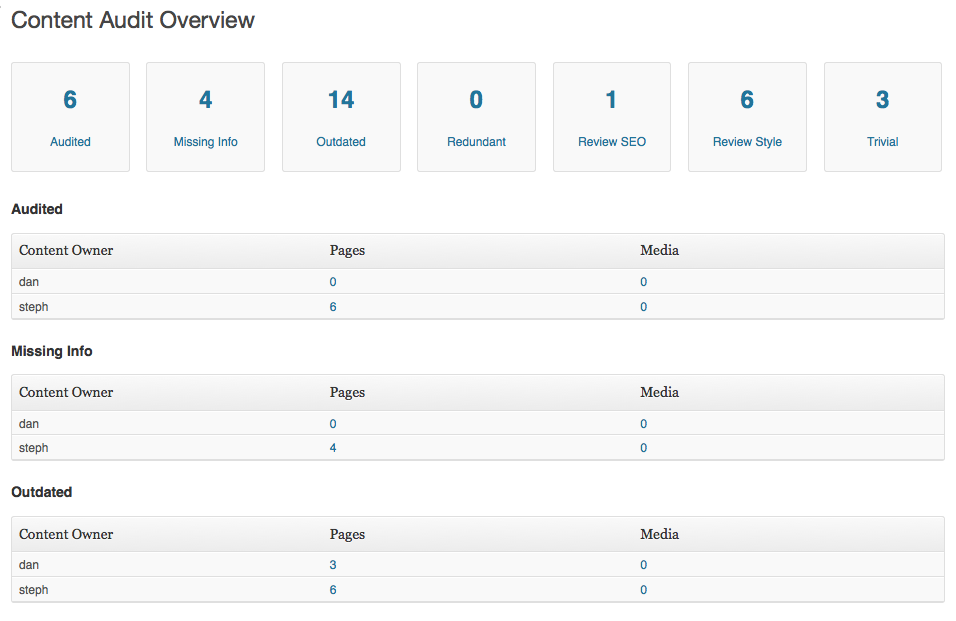Click Content Owner header in Audited table
Image resolution: width=956 pixels, height=621 pixels.
tap(66, 250)
